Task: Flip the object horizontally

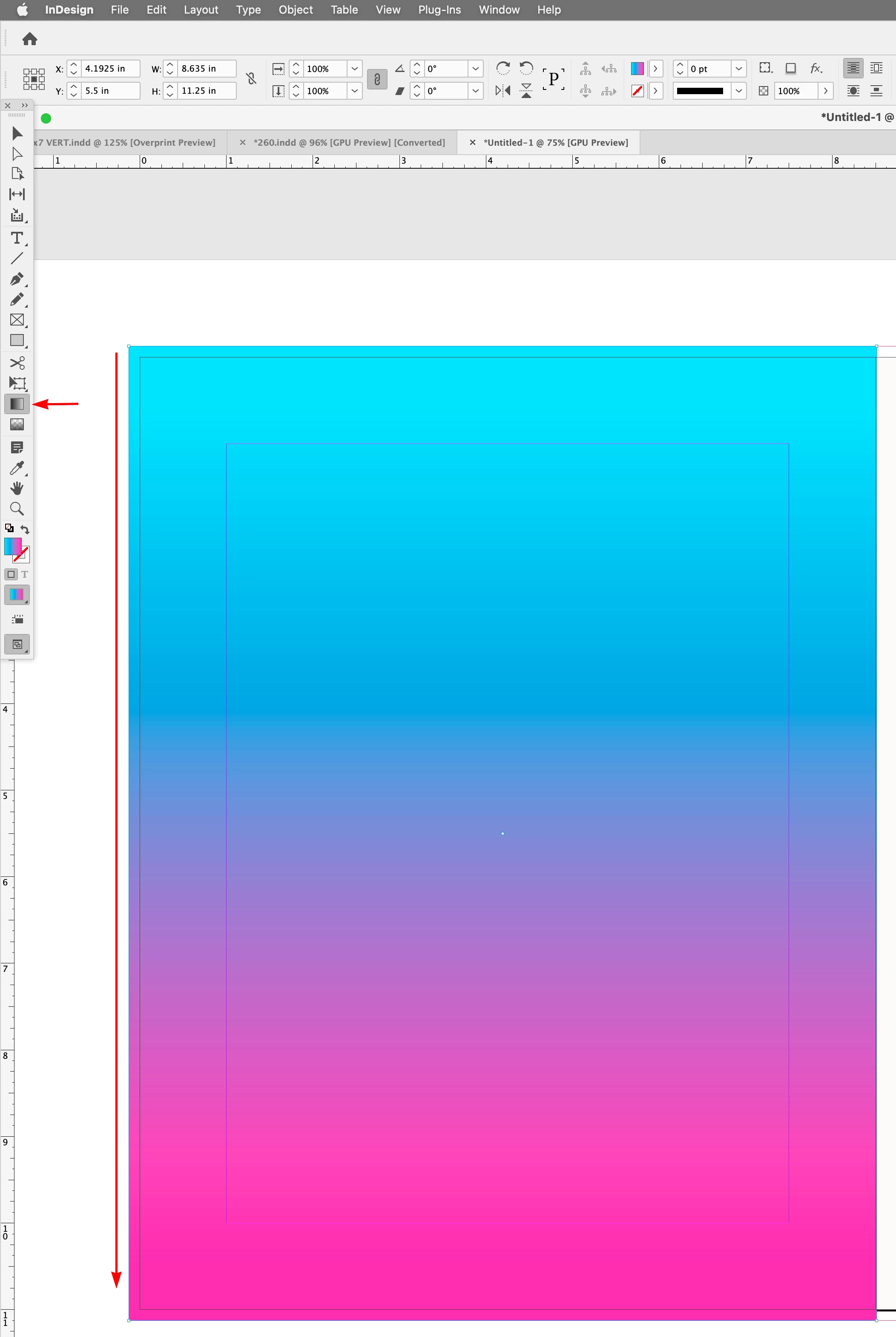Action: (x=503, y=91)
